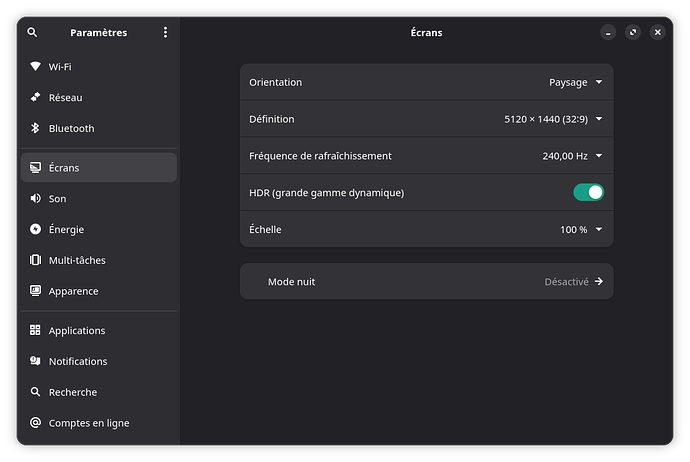Click the Énergie power icon
The width and height of the screenshot is (690, 462).
(35, 229)
